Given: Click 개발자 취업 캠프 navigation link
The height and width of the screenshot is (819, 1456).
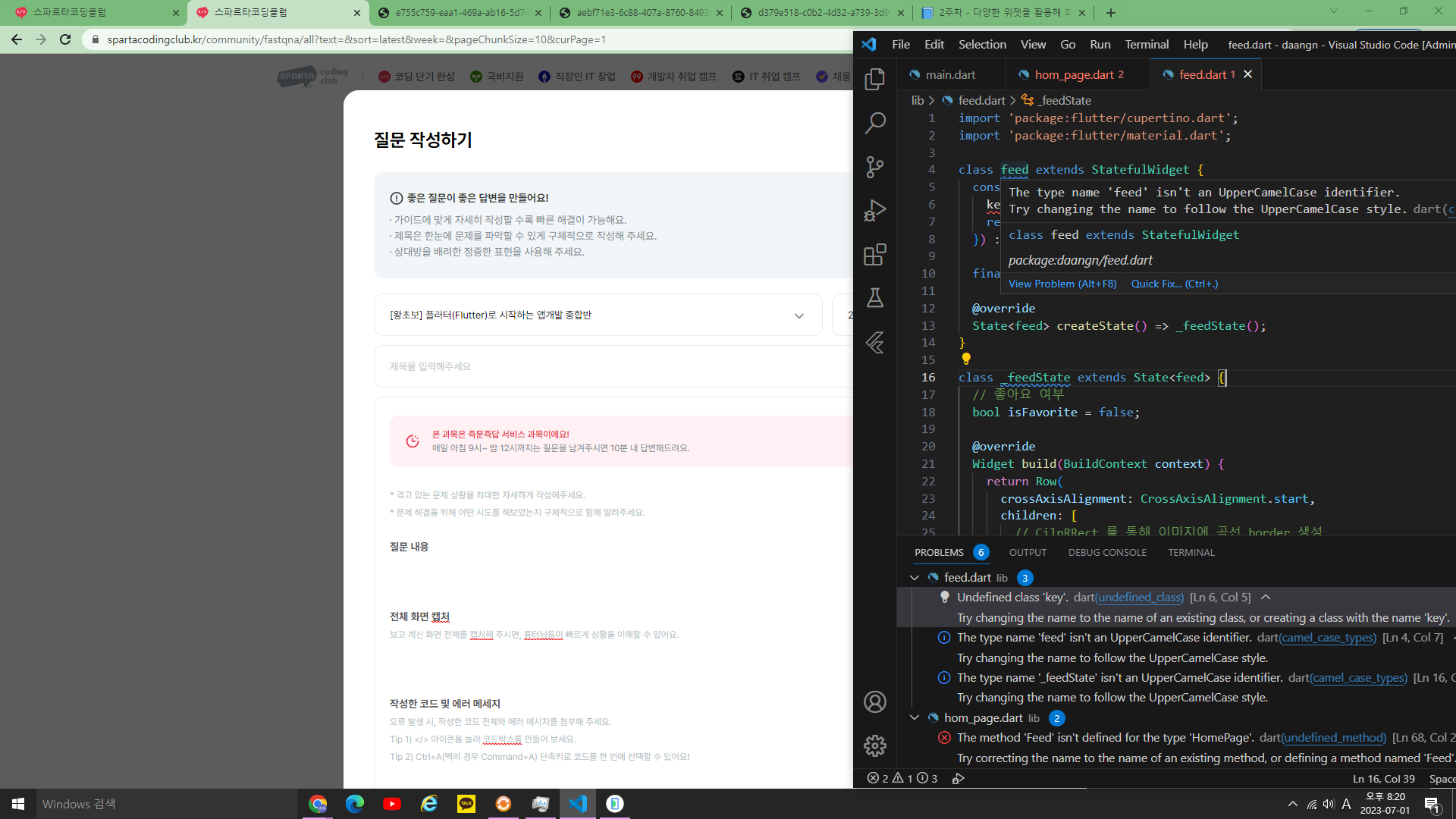Looking at the screenshot, I should [x=673, y=77].
